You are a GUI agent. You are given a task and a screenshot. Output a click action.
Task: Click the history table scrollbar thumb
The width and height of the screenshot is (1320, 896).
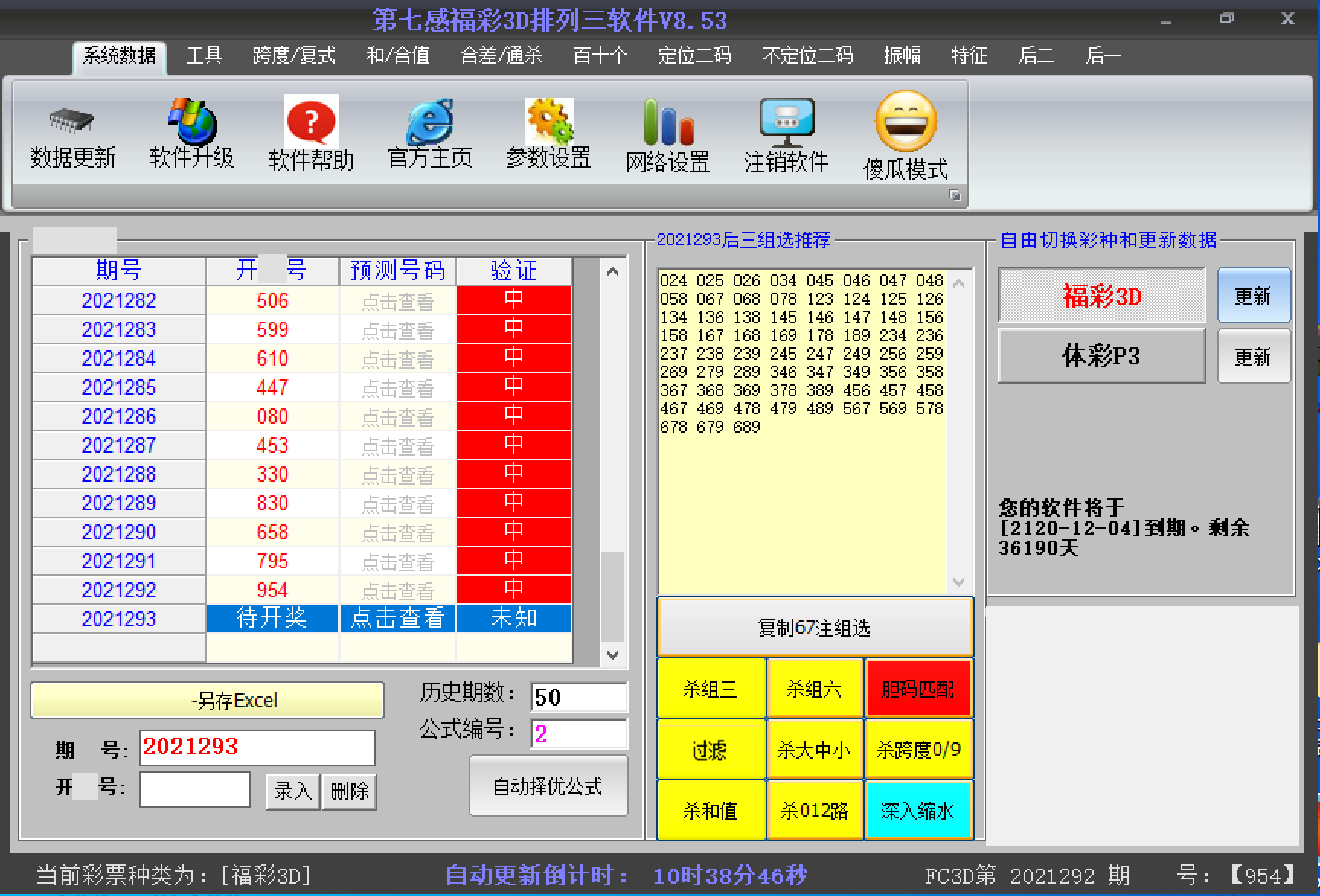pyautogui.click(x=613, y=596)
